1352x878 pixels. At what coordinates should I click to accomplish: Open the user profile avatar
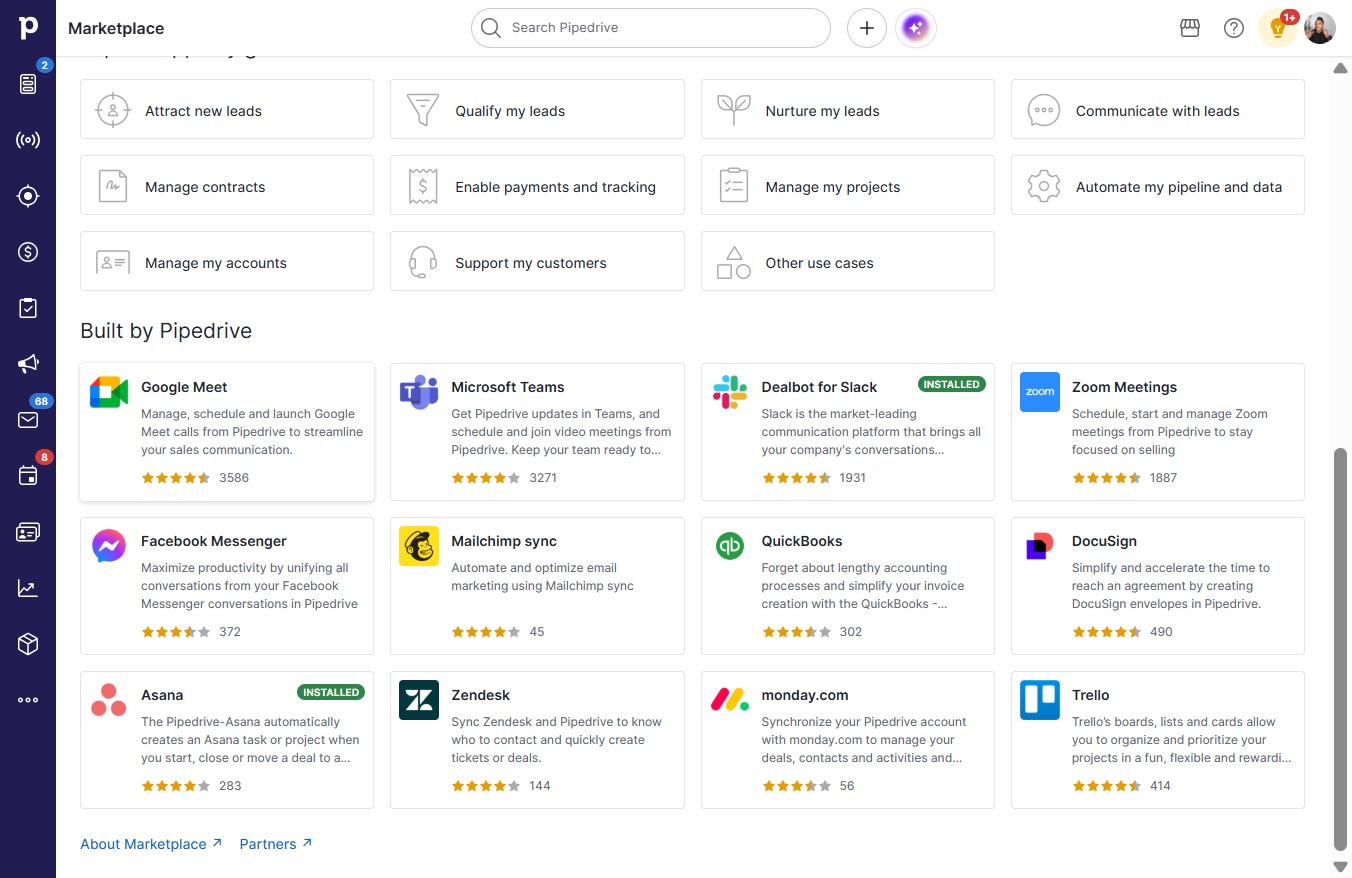point(1320,28)
